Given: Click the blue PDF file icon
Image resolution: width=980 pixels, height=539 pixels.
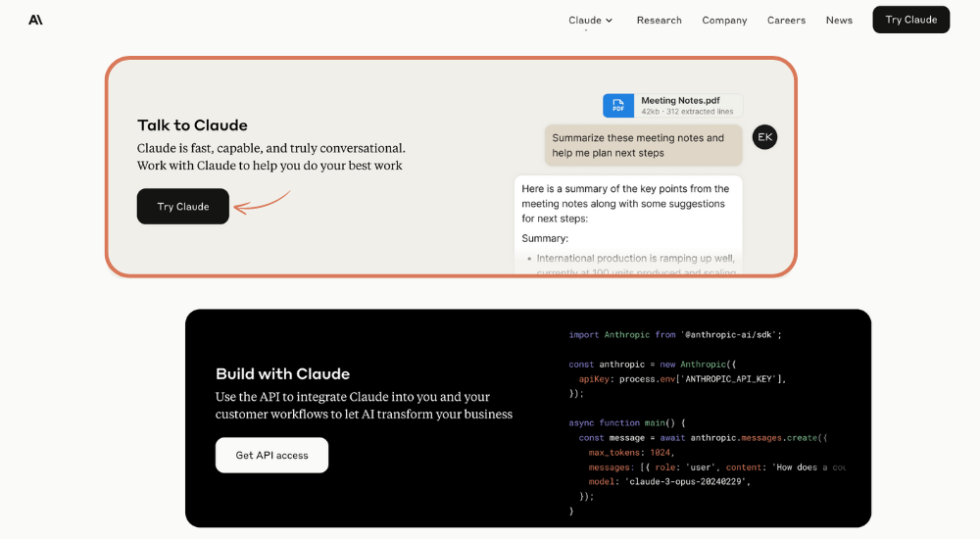Looking at the screenshot, I should (618, 105).
